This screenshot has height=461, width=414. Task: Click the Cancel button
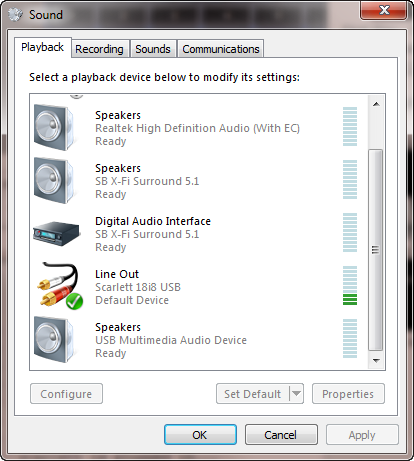coord(281,434)
